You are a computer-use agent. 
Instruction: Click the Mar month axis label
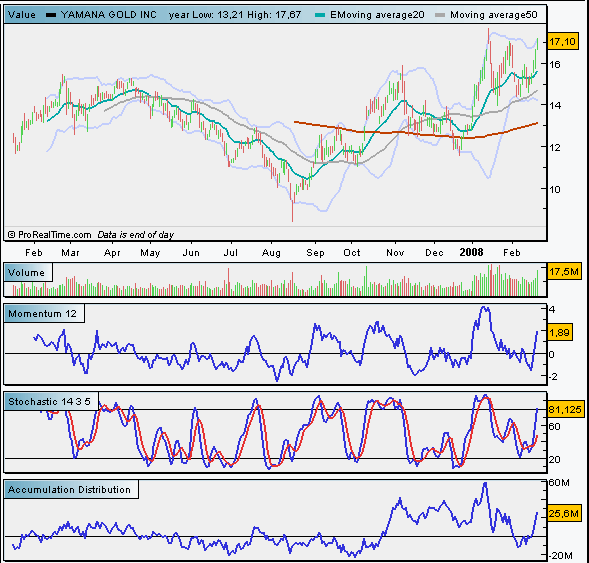[x=70, y=253]
